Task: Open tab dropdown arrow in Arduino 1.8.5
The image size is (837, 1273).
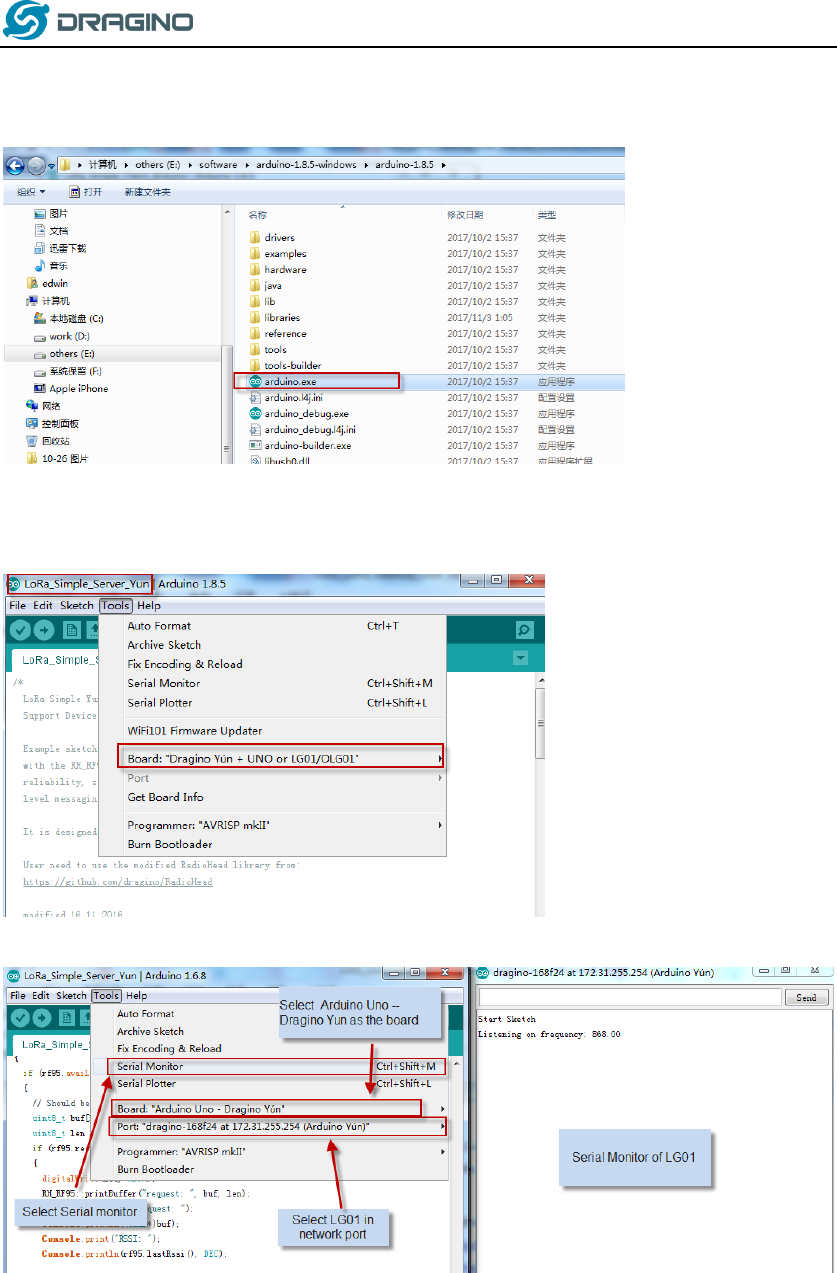Action: coord(520,658)
